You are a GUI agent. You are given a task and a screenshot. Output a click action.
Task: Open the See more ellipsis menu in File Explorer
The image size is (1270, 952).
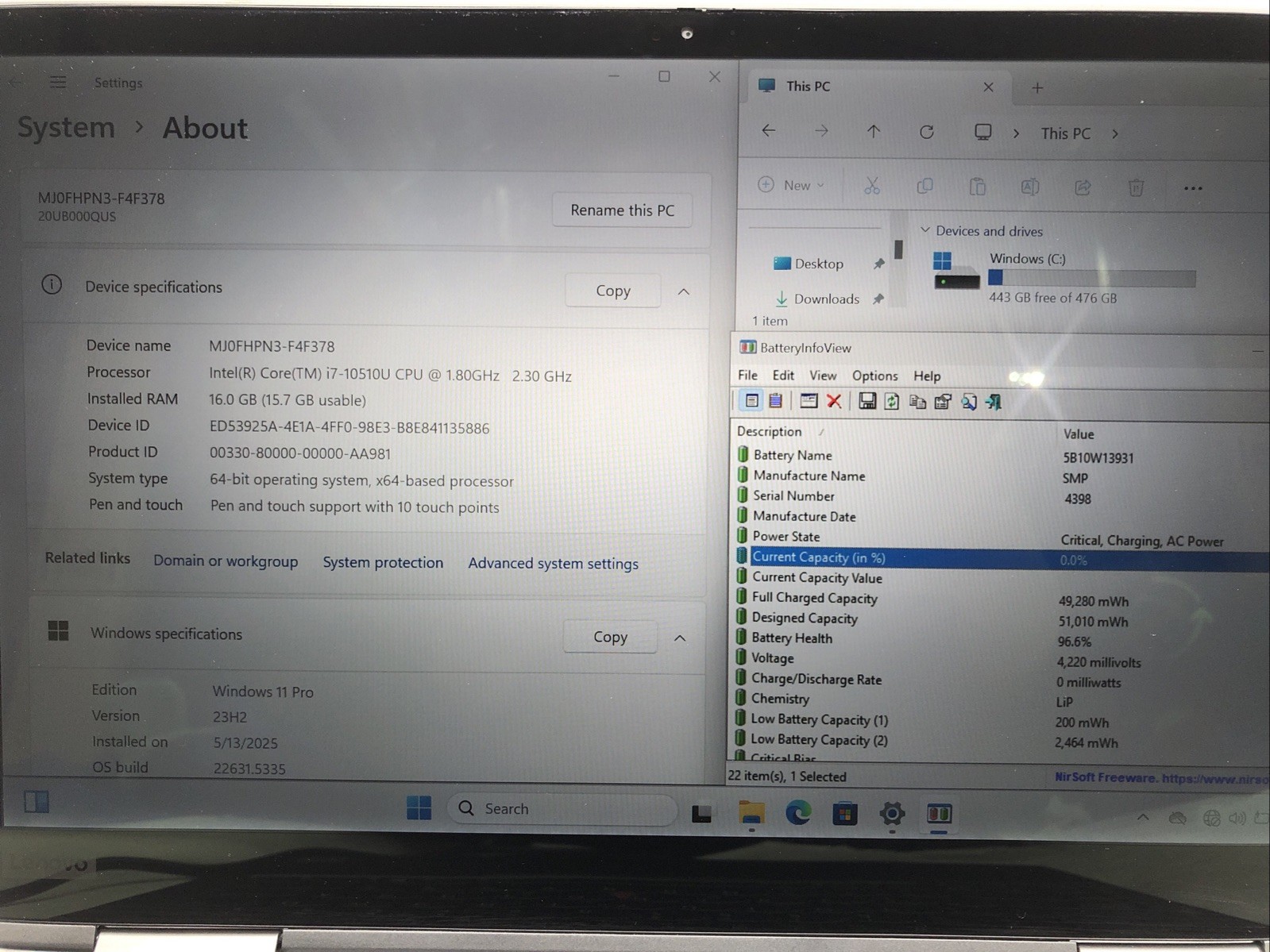(x=1193, y=188)
